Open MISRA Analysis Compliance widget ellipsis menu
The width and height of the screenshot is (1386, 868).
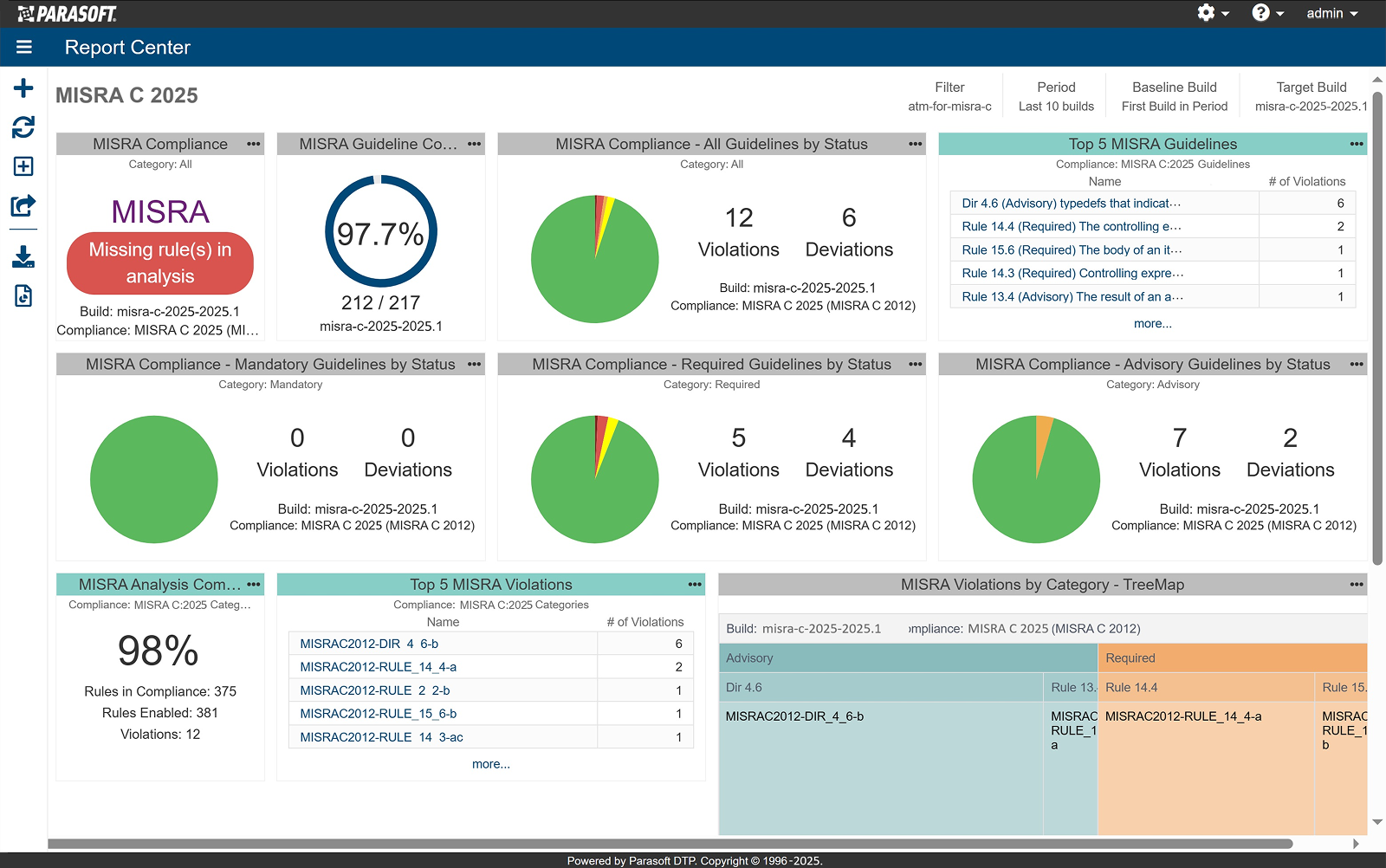(x=253, y=584)
